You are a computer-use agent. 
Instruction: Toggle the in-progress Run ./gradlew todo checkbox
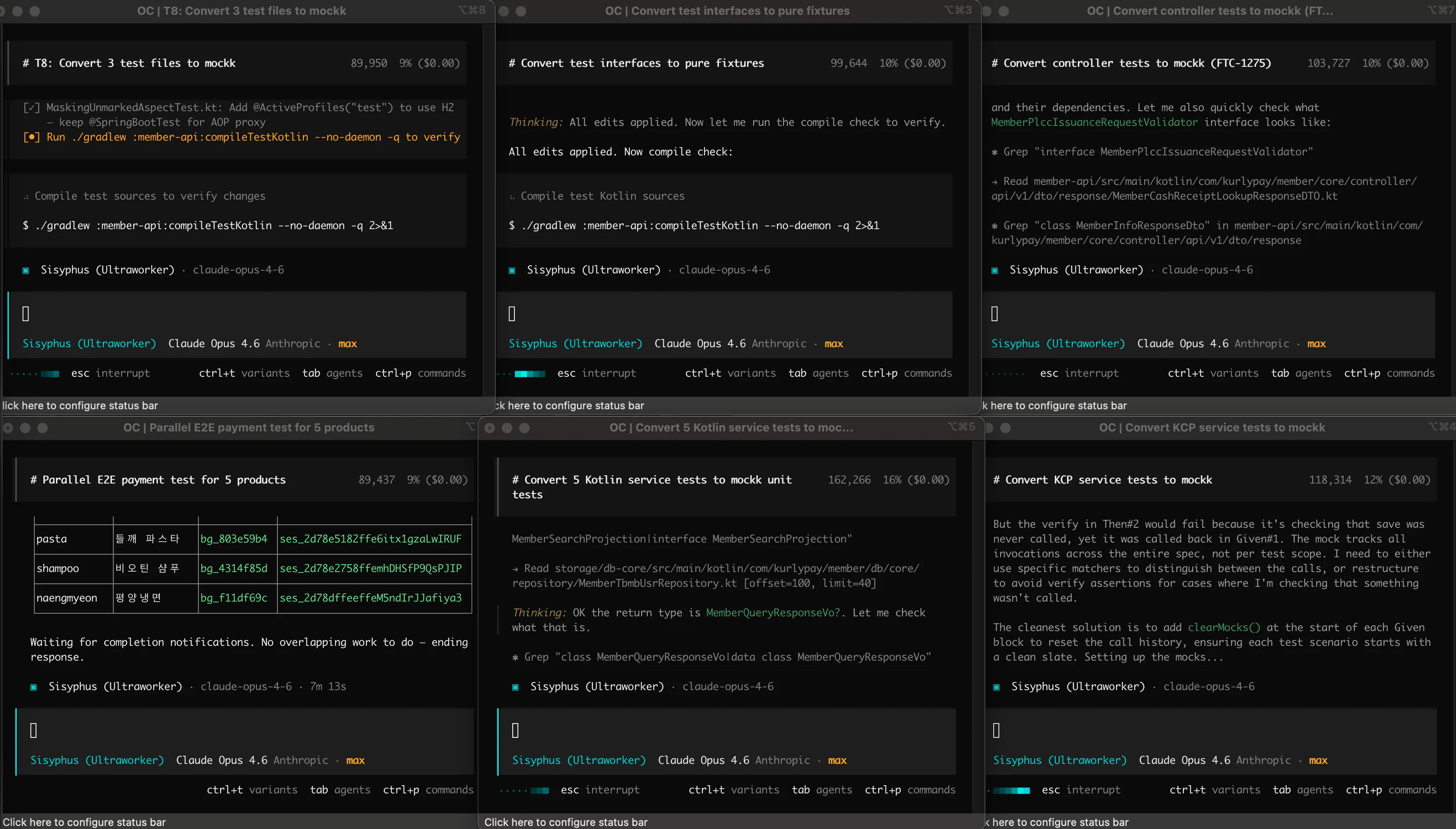pyautogui.click(x=31, y=137)
